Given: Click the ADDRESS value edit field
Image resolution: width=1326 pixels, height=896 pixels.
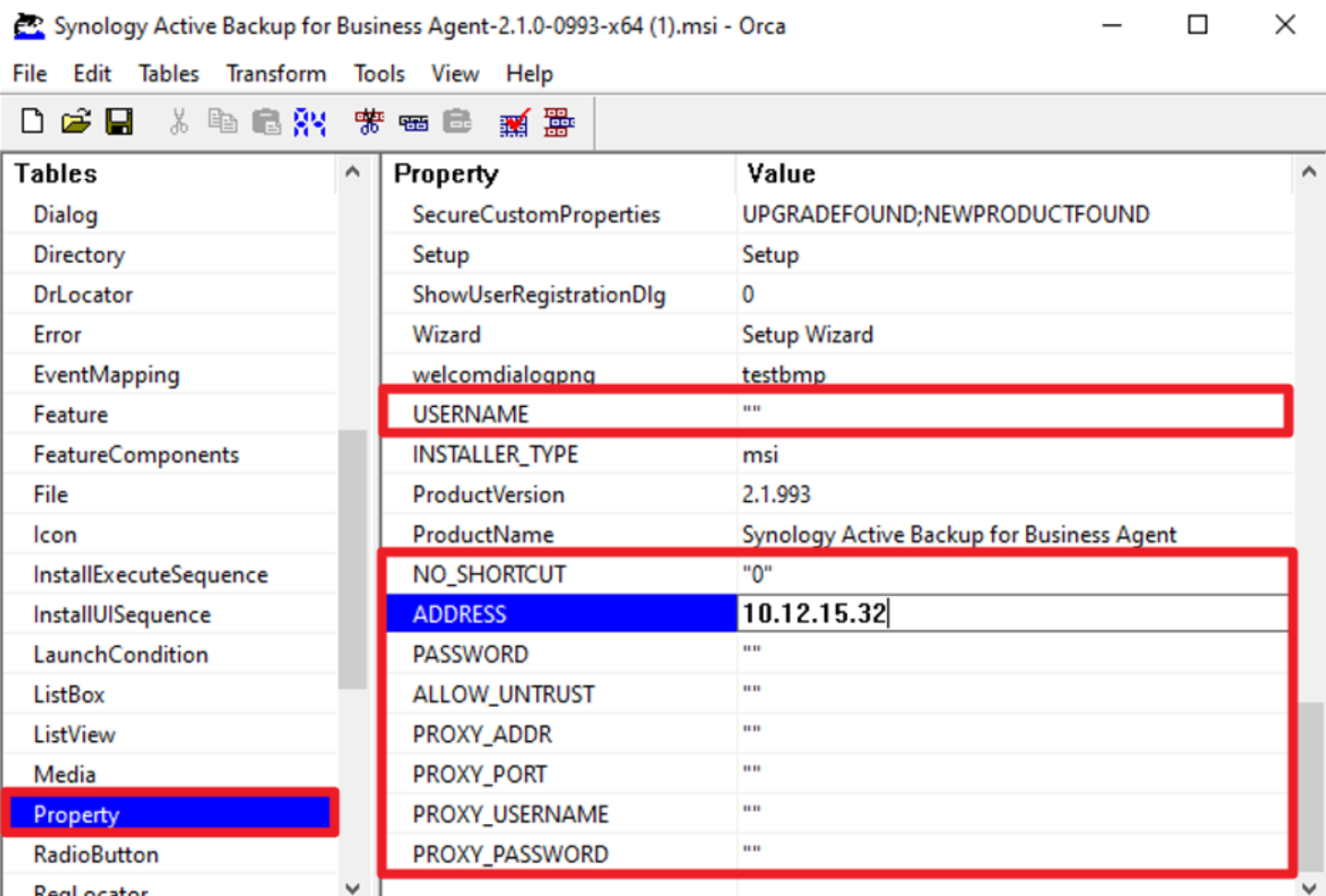Looking at the screenshot, I should pyautogui.click(x=1012, y=614).
